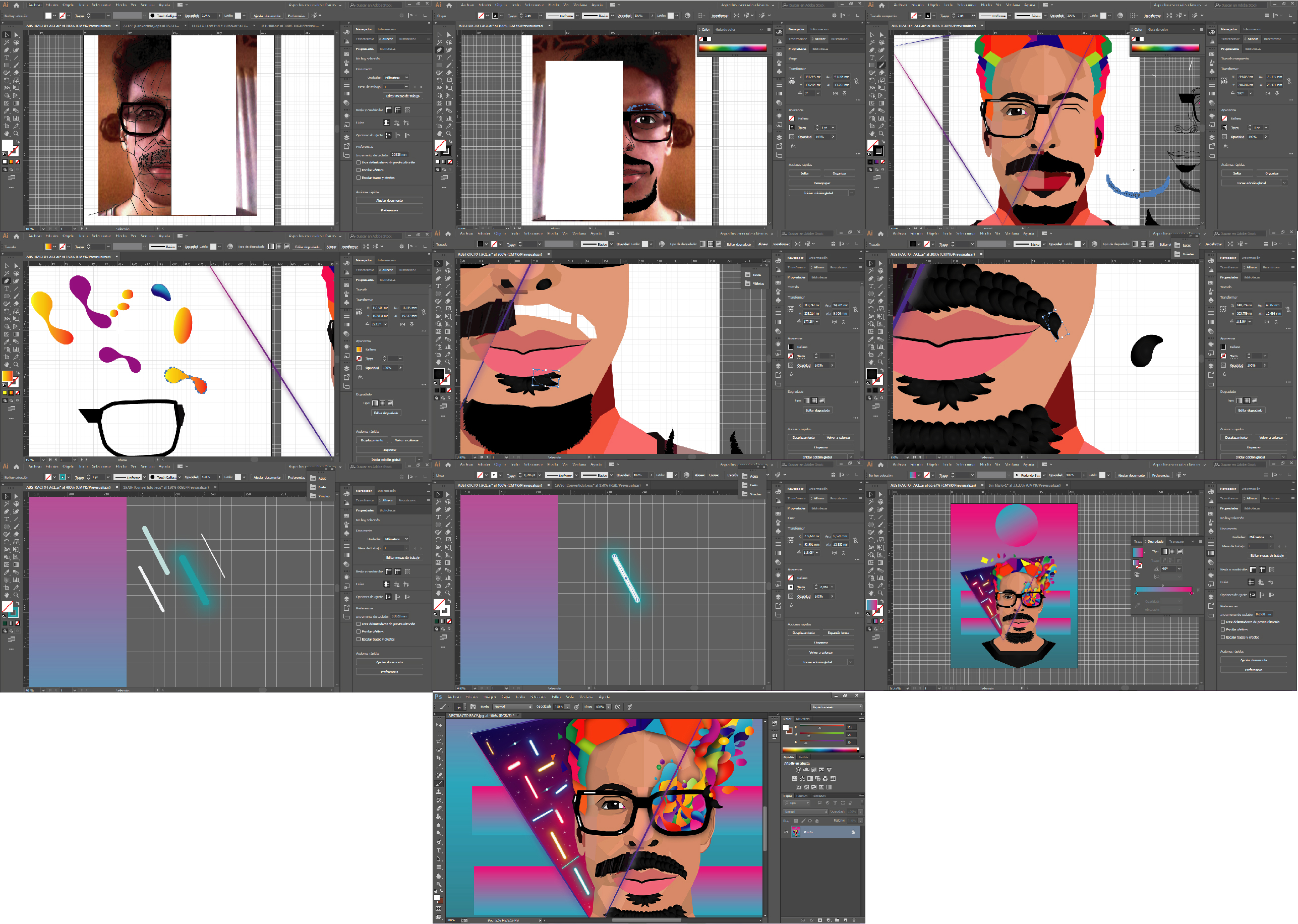Viewport: 1298px width, 924px height.
Task: Click the delete layer trash icon in Photoshop
Action: tap(854, 920)
